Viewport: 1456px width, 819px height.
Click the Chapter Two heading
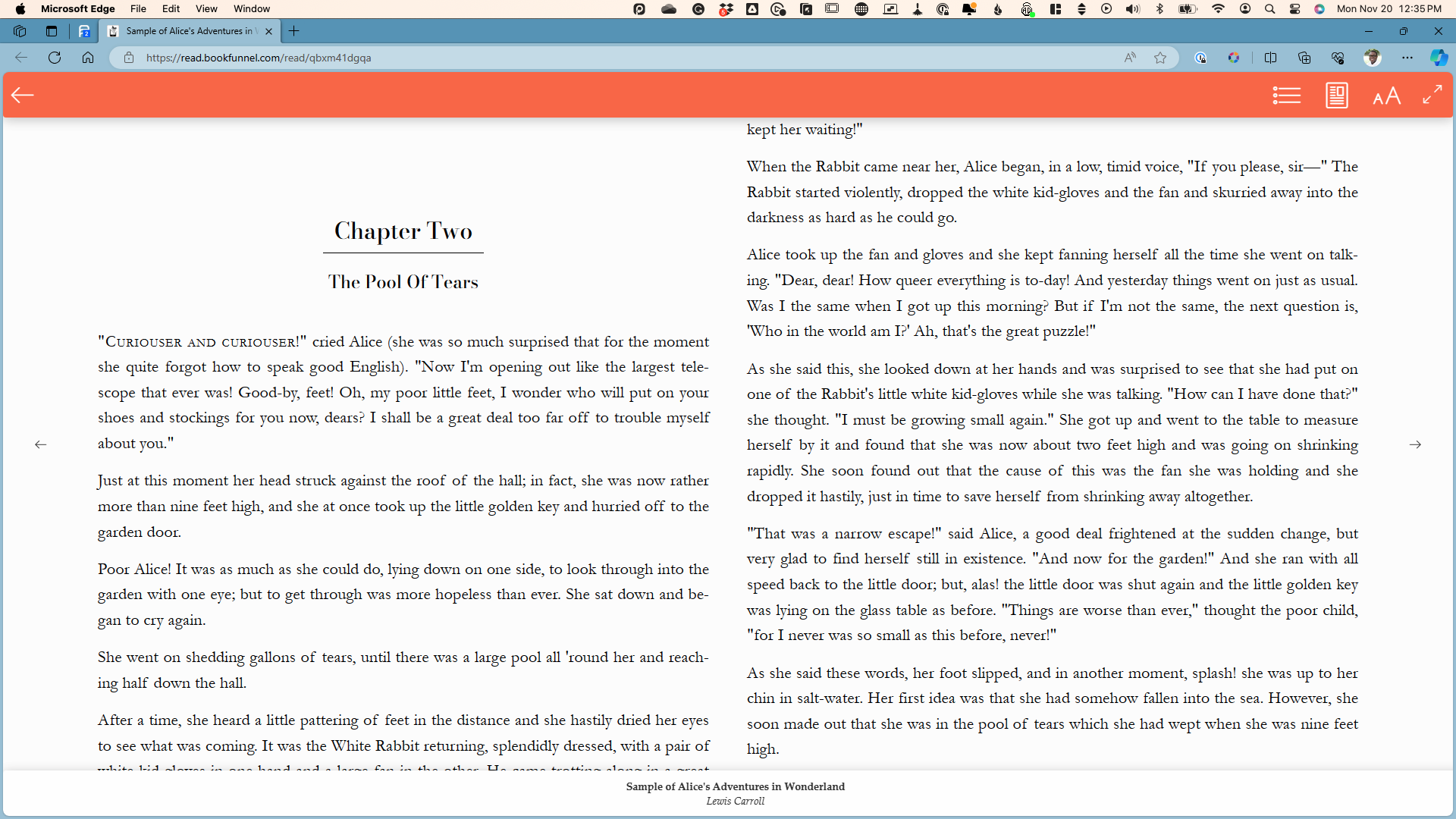[403, 231]
